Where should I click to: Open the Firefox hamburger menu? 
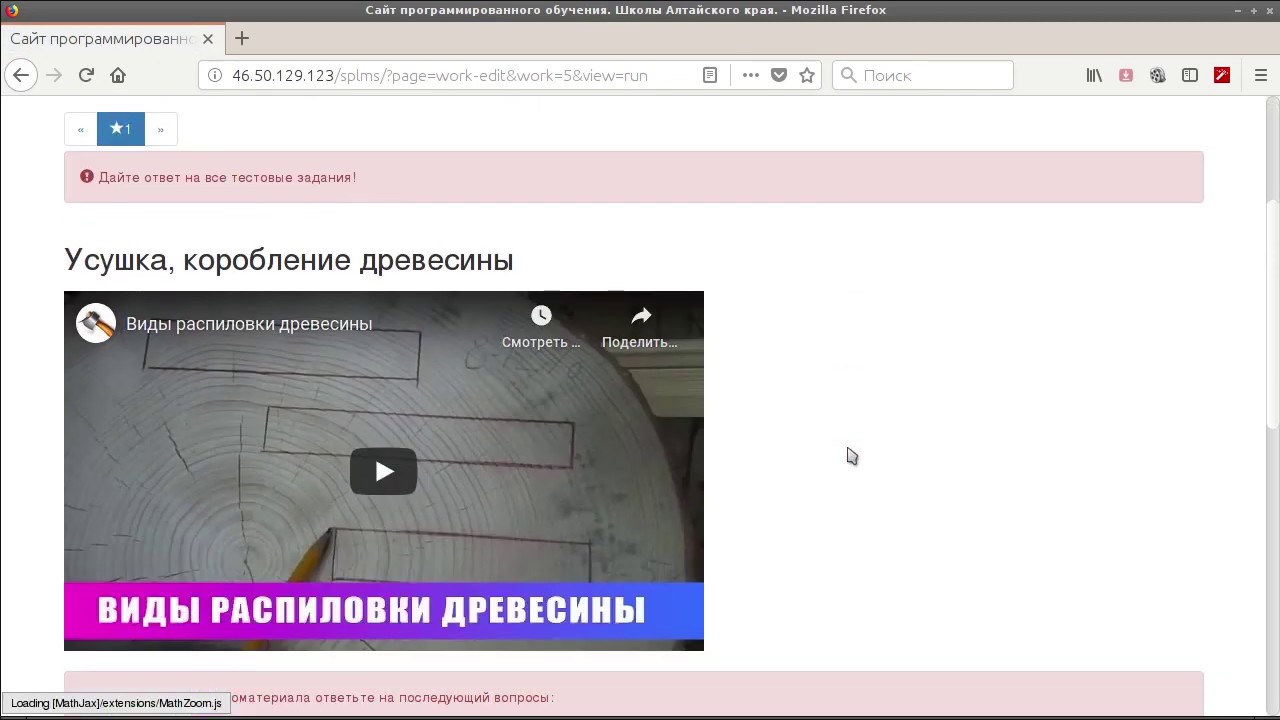click(1260, 75)
